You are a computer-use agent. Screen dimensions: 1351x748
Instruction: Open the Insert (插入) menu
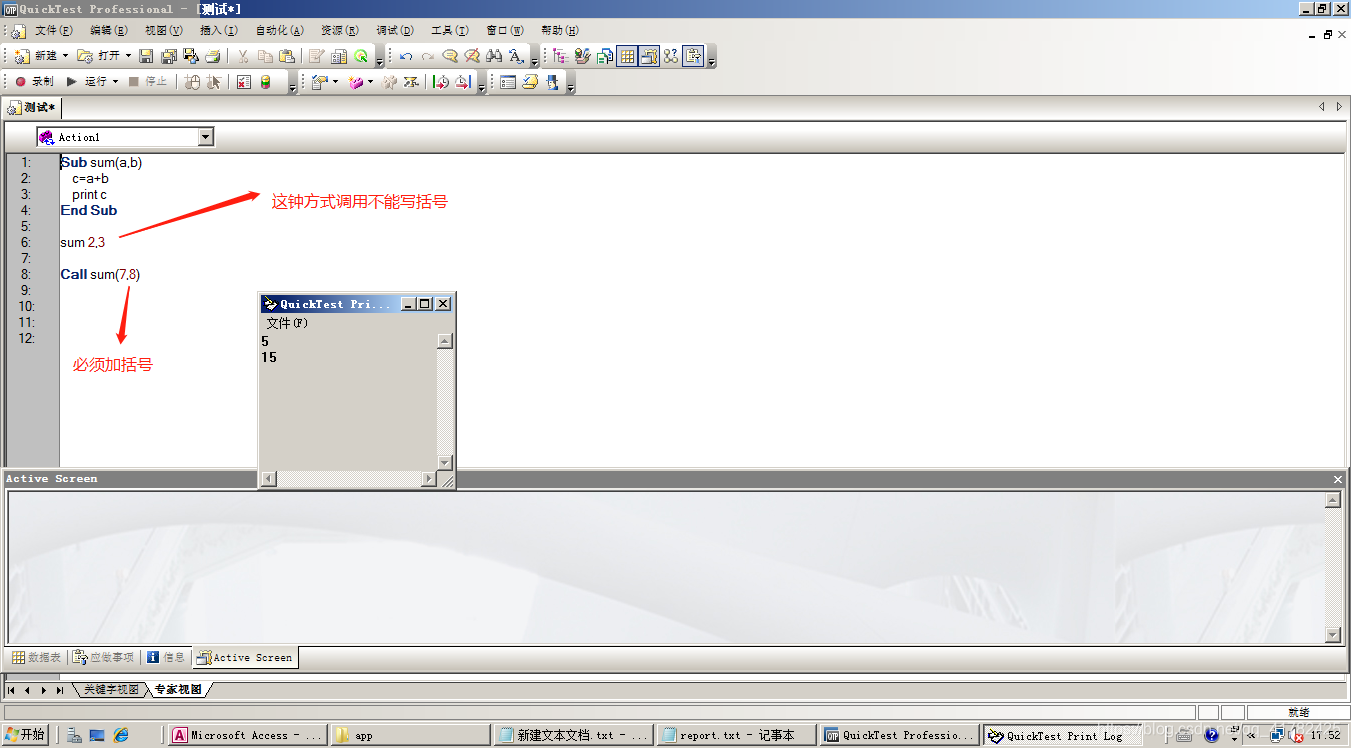click(x=219, y=31)
